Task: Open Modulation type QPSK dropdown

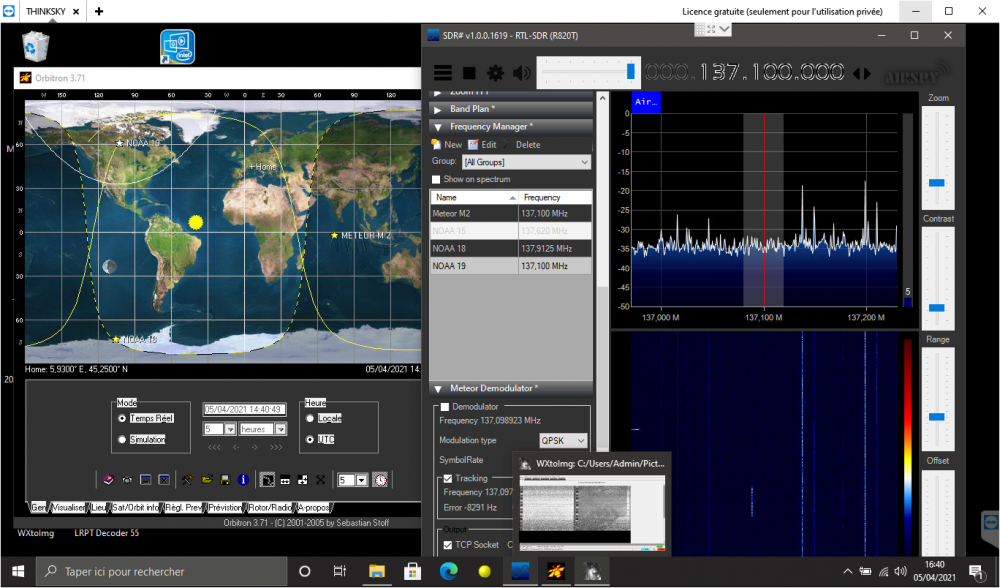Action: (563, 441)
